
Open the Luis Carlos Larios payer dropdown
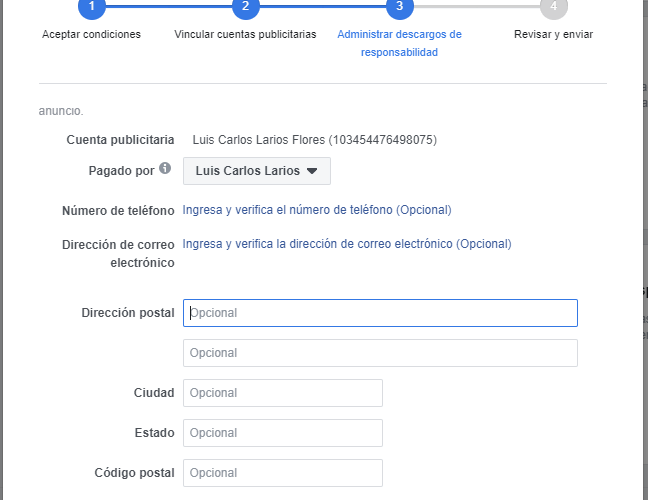click(257, 171)
